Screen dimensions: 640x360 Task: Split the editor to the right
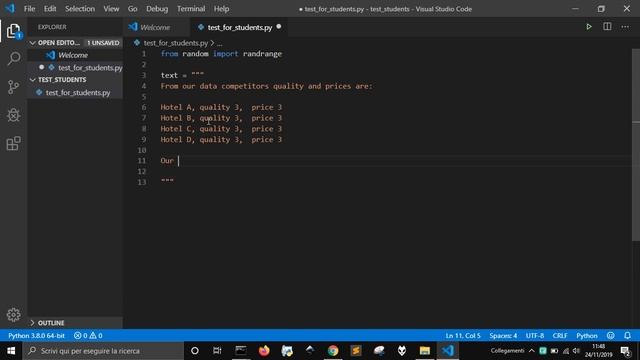607,27
